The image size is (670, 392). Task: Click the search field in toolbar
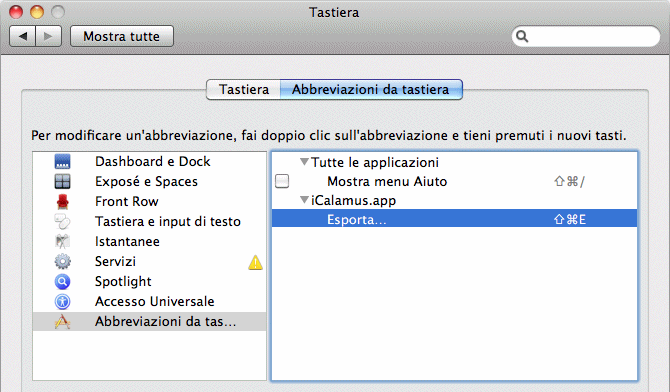[586, 36]
